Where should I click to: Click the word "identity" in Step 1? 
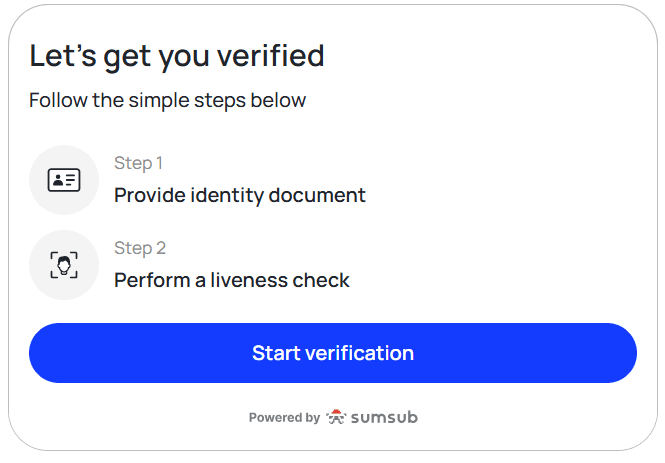[x=228, y=195]
